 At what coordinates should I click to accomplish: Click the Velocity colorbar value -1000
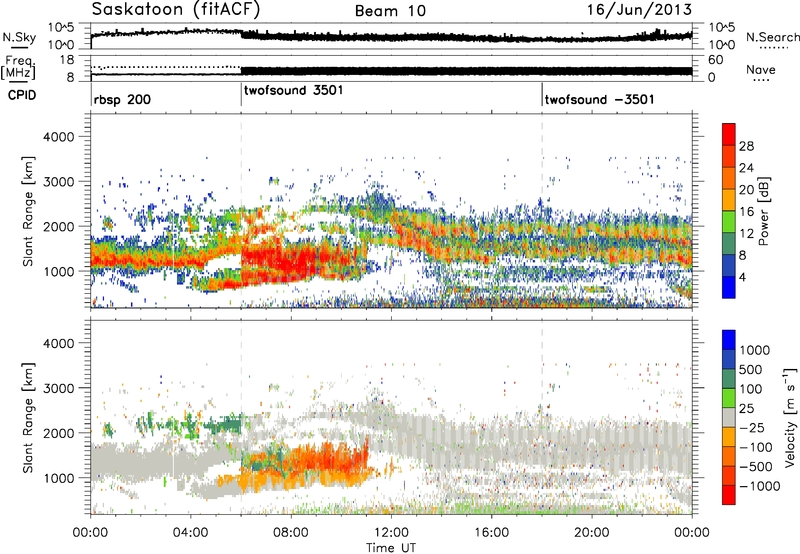pyautogui.click(x=759, y=486)
